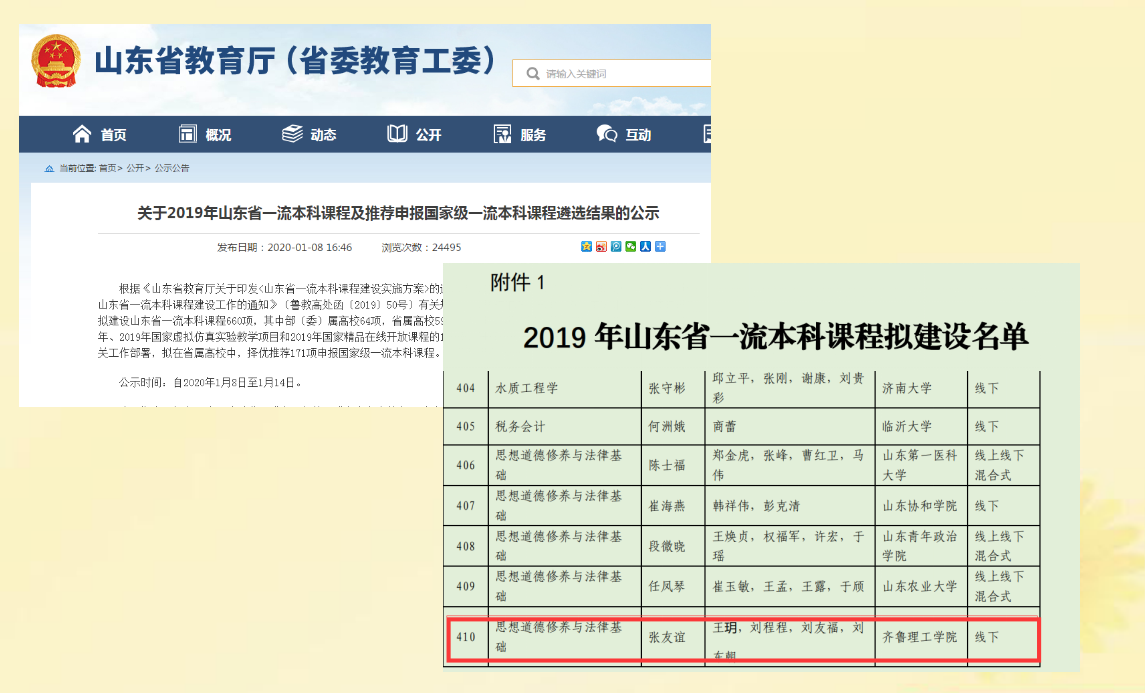Open the 服务 navigation menu
The image size is (1145, 693).
520,135
